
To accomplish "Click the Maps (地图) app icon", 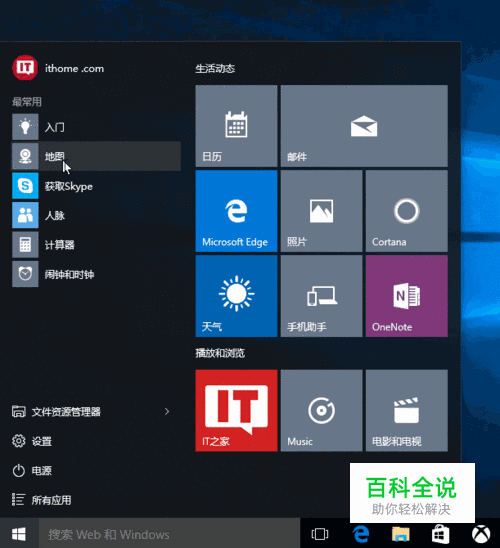I will coord(25,156).
